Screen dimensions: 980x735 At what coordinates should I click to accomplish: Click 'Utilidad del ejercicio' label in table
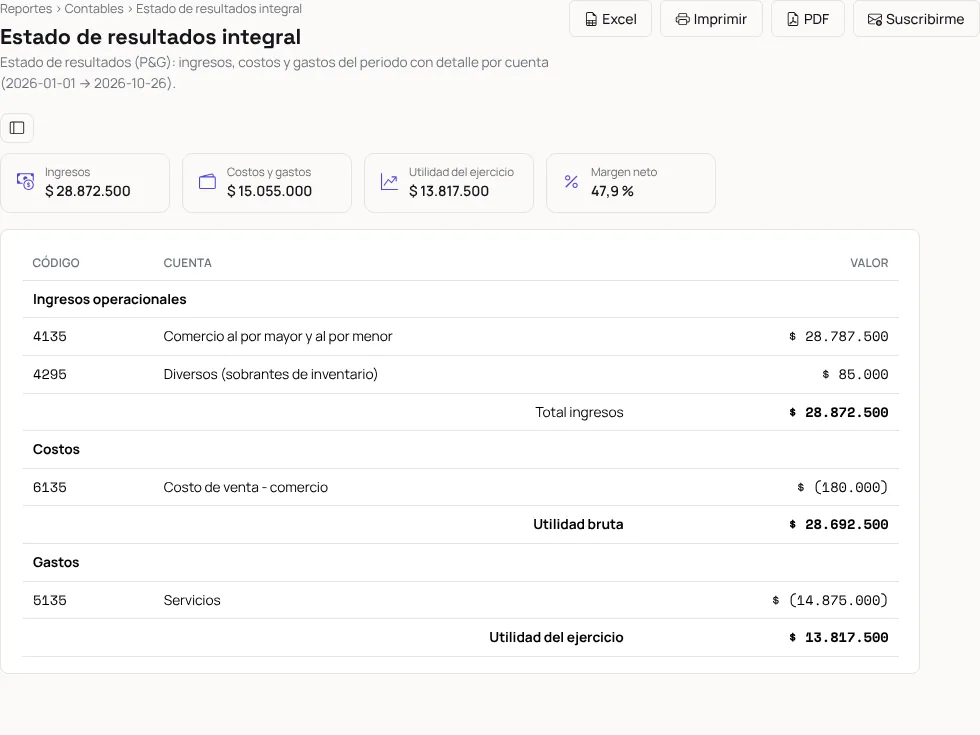pos(556,638)
